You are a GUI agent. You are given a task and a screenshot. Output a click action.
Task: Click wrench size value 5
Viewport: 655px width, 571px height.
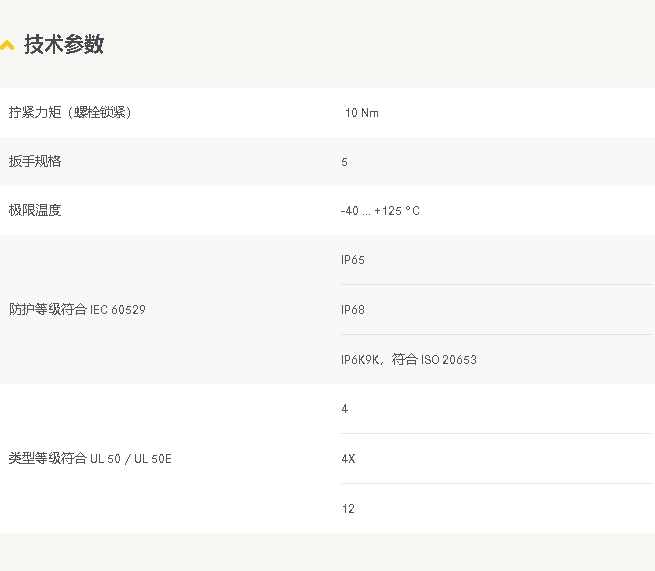point(344,162)
